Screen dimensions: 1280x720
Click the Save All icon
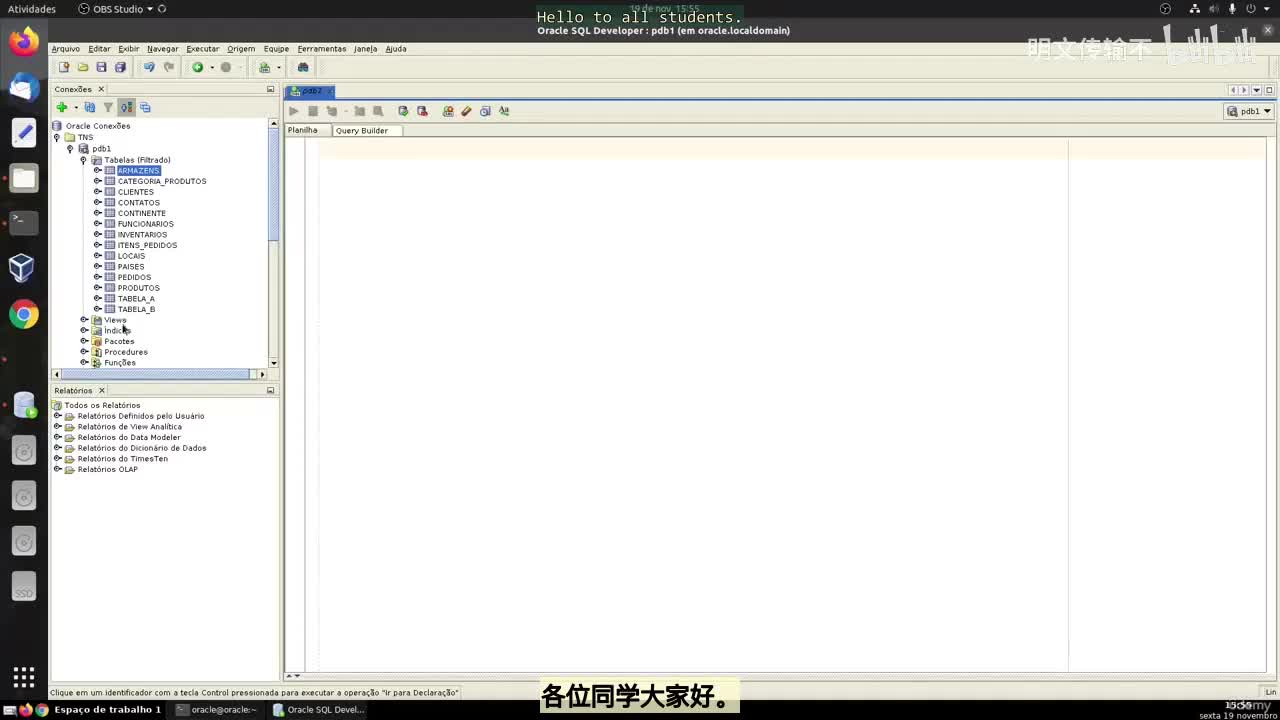(x=120, y=67)
